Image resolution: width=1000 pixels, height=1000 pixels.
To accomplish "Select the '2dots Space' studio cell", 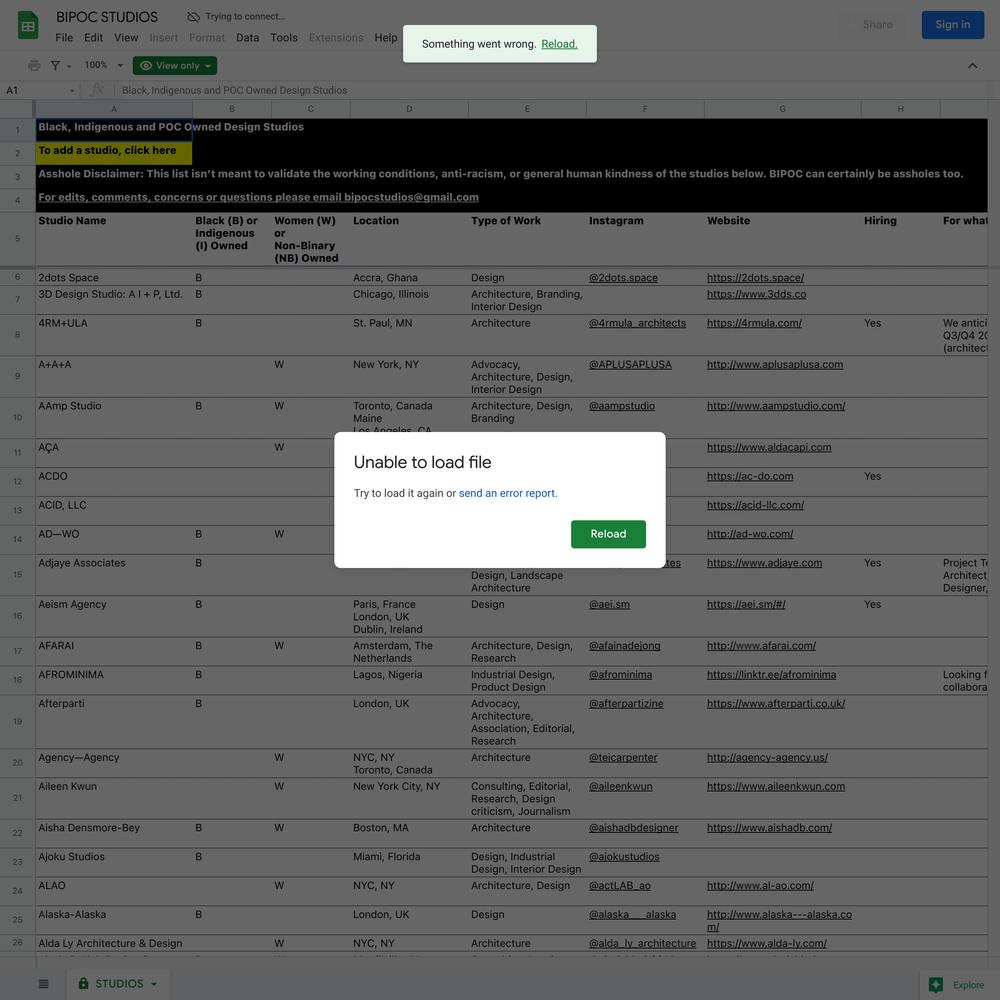I will (114, 277).
